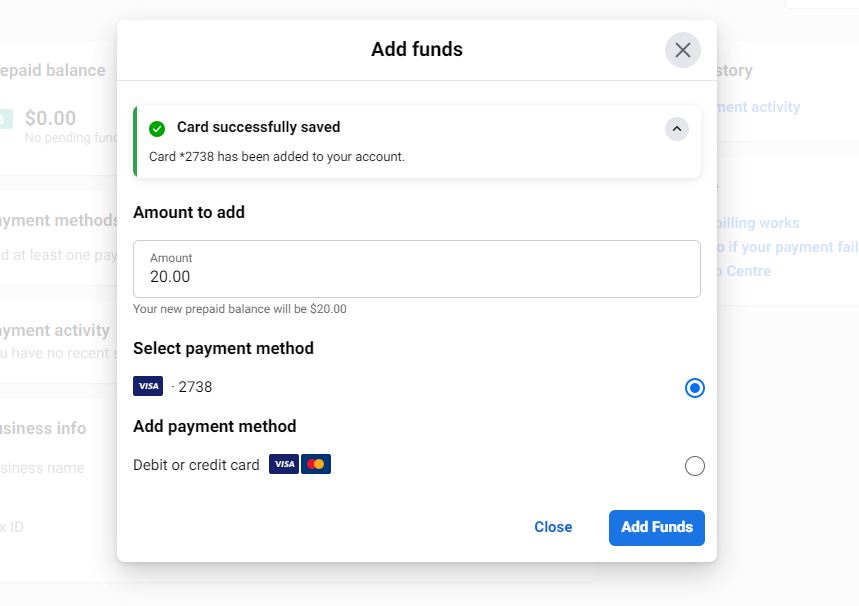Open the billing works help link
The height and width of the screenshot is (606, 859).
758,223
